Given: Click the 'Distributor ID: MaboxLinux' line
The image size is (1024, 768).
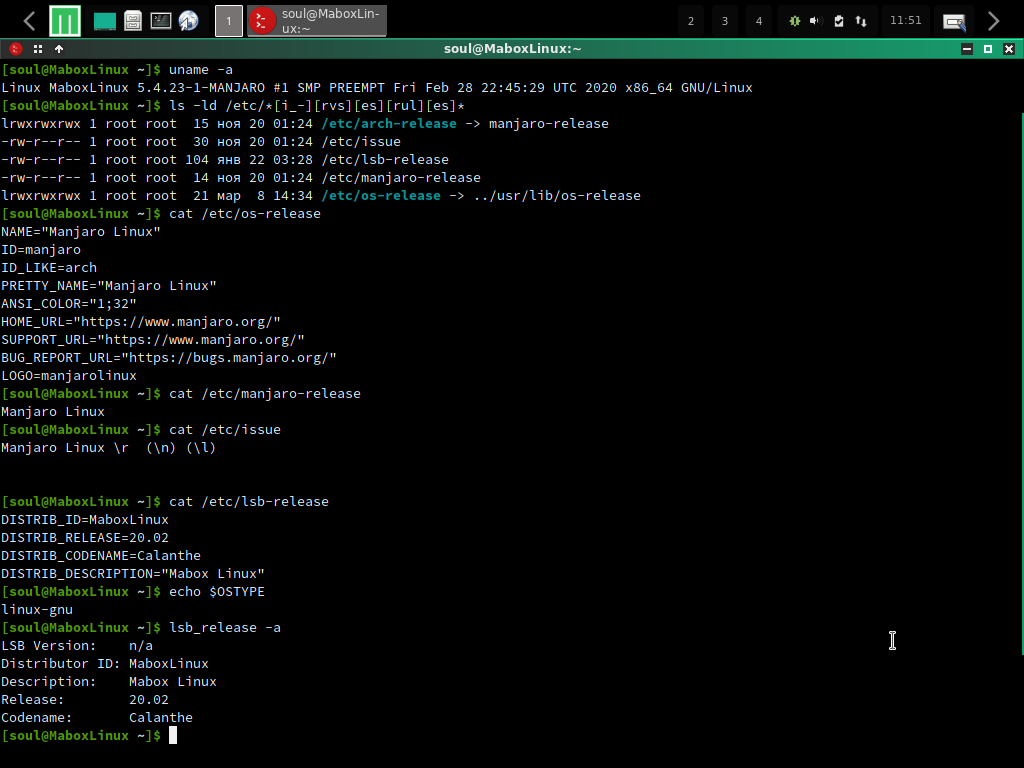Looking at the screenshot, I should tap(105, 664).
